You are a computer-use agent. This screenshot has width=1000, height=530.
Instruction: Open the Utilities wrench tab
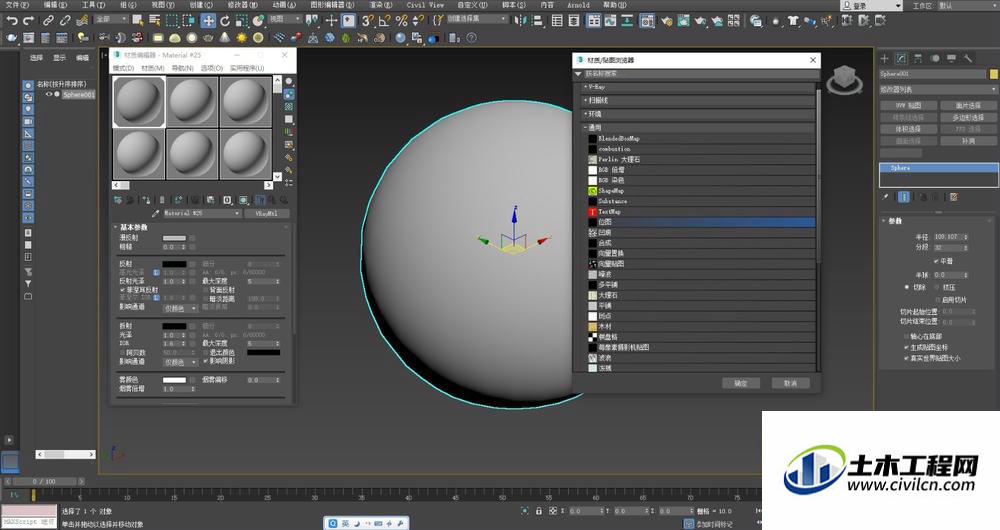pos(968,58)
